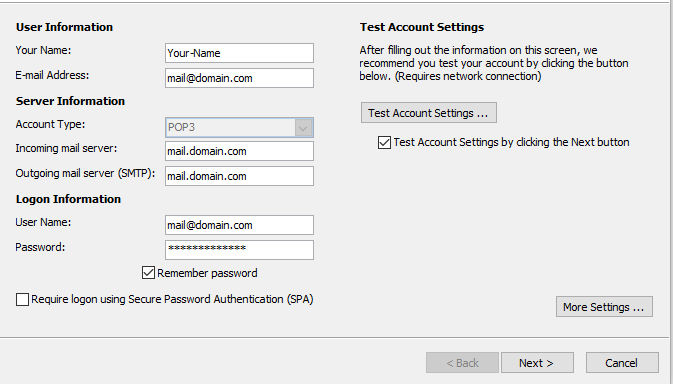Enable Require logon using SPA checkbox
This screenshot has height=384, width=673.
(22, 299)
